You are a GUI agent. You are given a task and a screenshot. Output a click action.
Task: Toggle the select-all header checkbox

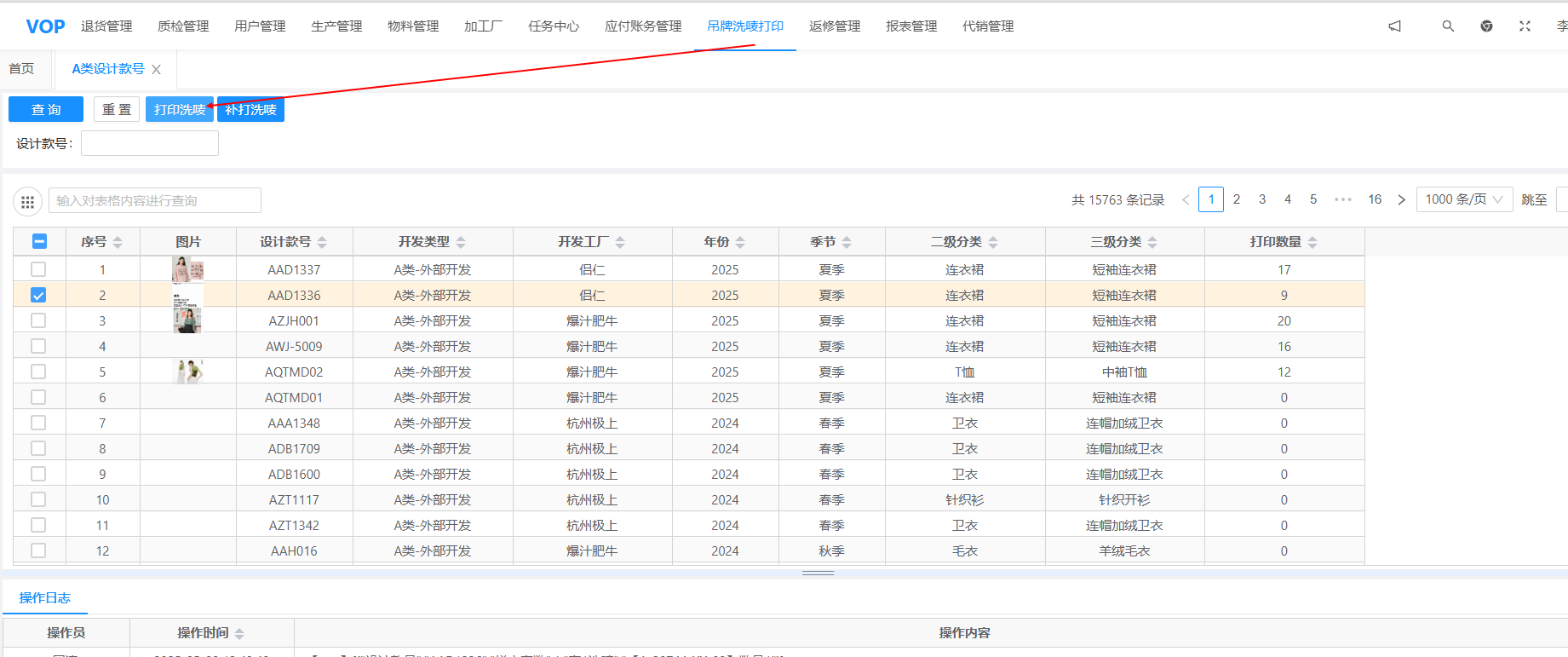click(x=39, y=242)
